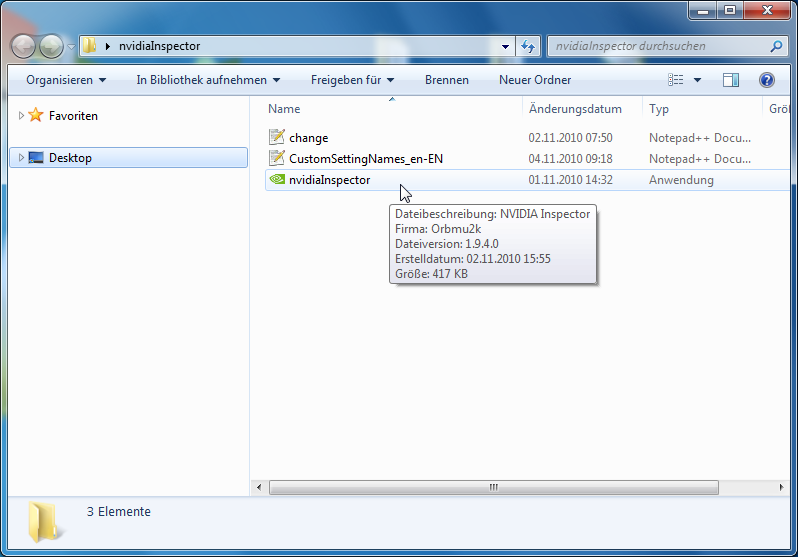Click the change view icon
Image resolution: width=798 pixels, height=557 pixels.
click(x=676, y=80)
